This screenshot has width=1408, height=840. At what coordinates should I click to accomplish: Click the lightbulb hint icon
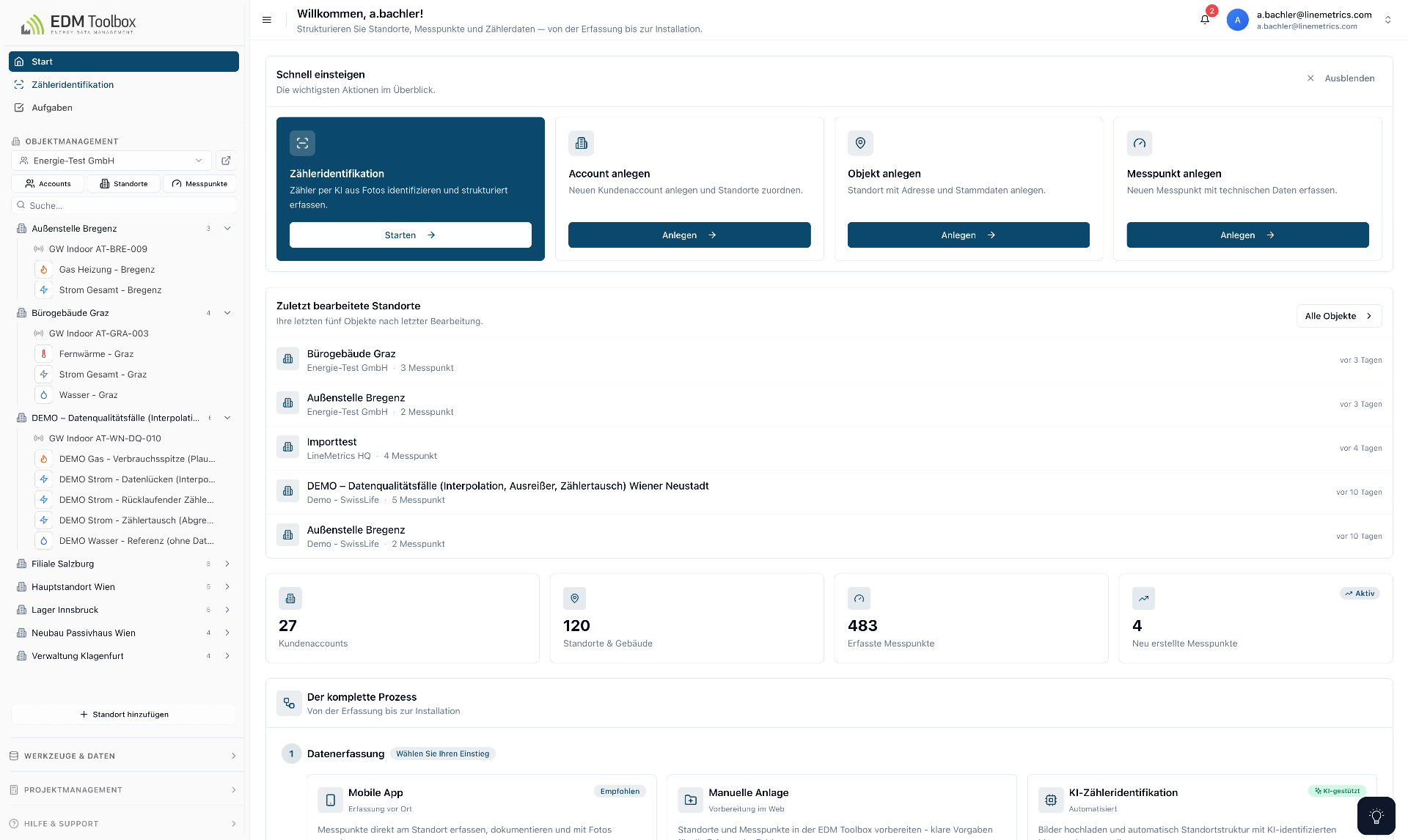(x=1376, y=816)
